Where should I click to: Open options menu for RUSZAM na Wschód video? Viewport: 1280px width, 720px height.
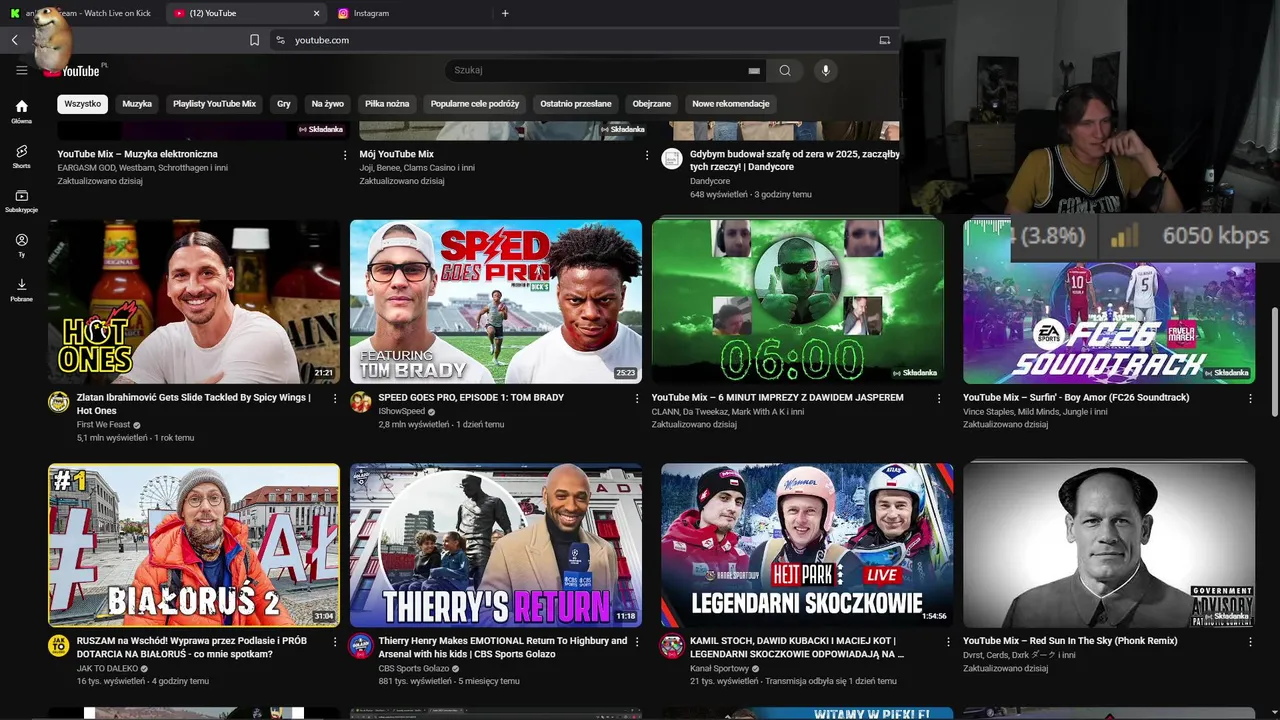(x=335, y=641)
